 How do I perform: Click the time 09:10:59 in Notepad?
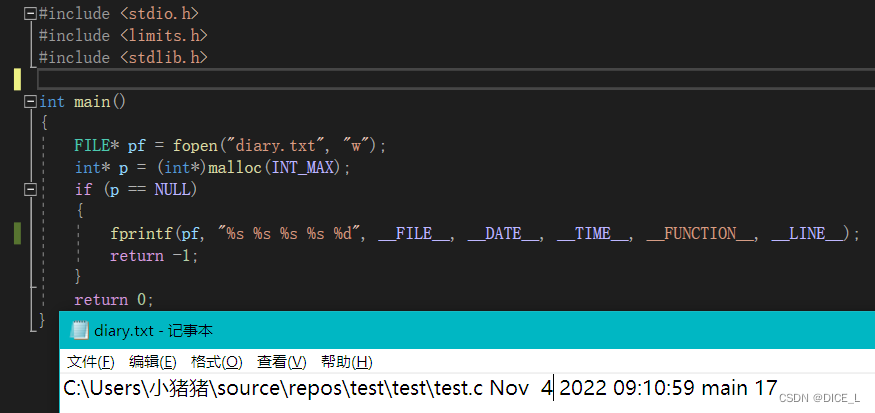[x=653, y=388]
